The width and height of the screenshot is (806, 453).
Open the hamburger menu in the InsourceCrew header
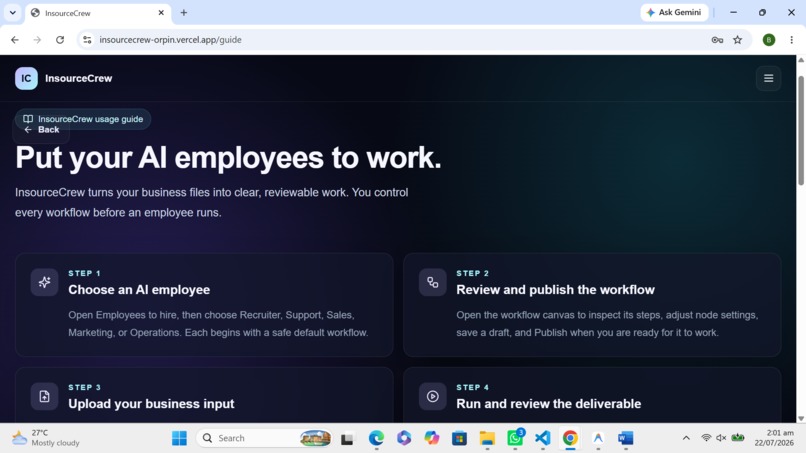click(768, 78)
